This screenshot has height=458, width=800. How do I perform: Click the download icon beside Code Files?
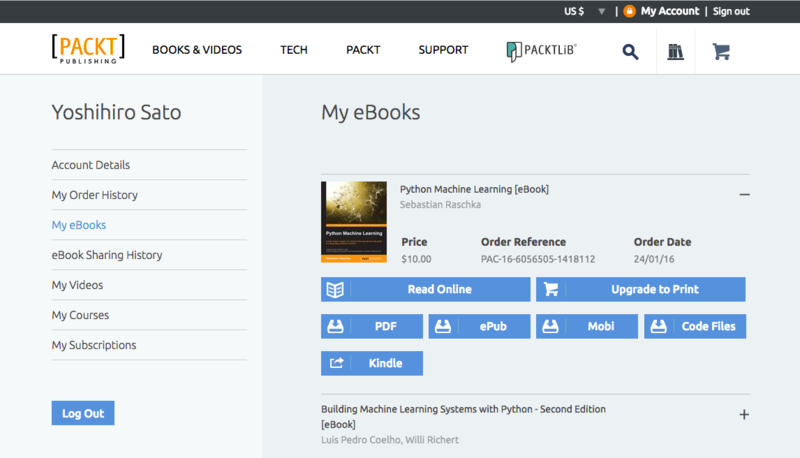coord(658,326)
